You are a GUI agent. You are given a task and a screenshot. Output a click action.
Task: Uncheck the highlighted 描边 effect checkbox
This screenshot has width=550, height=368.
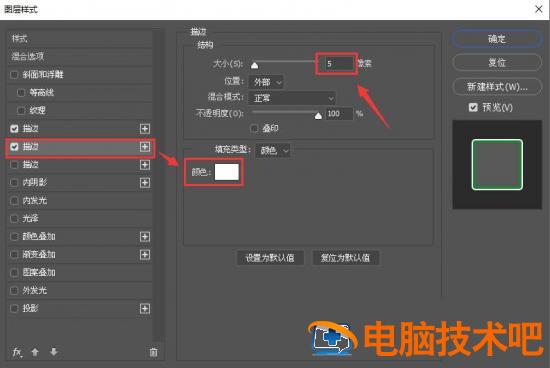pyautogui.click(x=14, y=147)
